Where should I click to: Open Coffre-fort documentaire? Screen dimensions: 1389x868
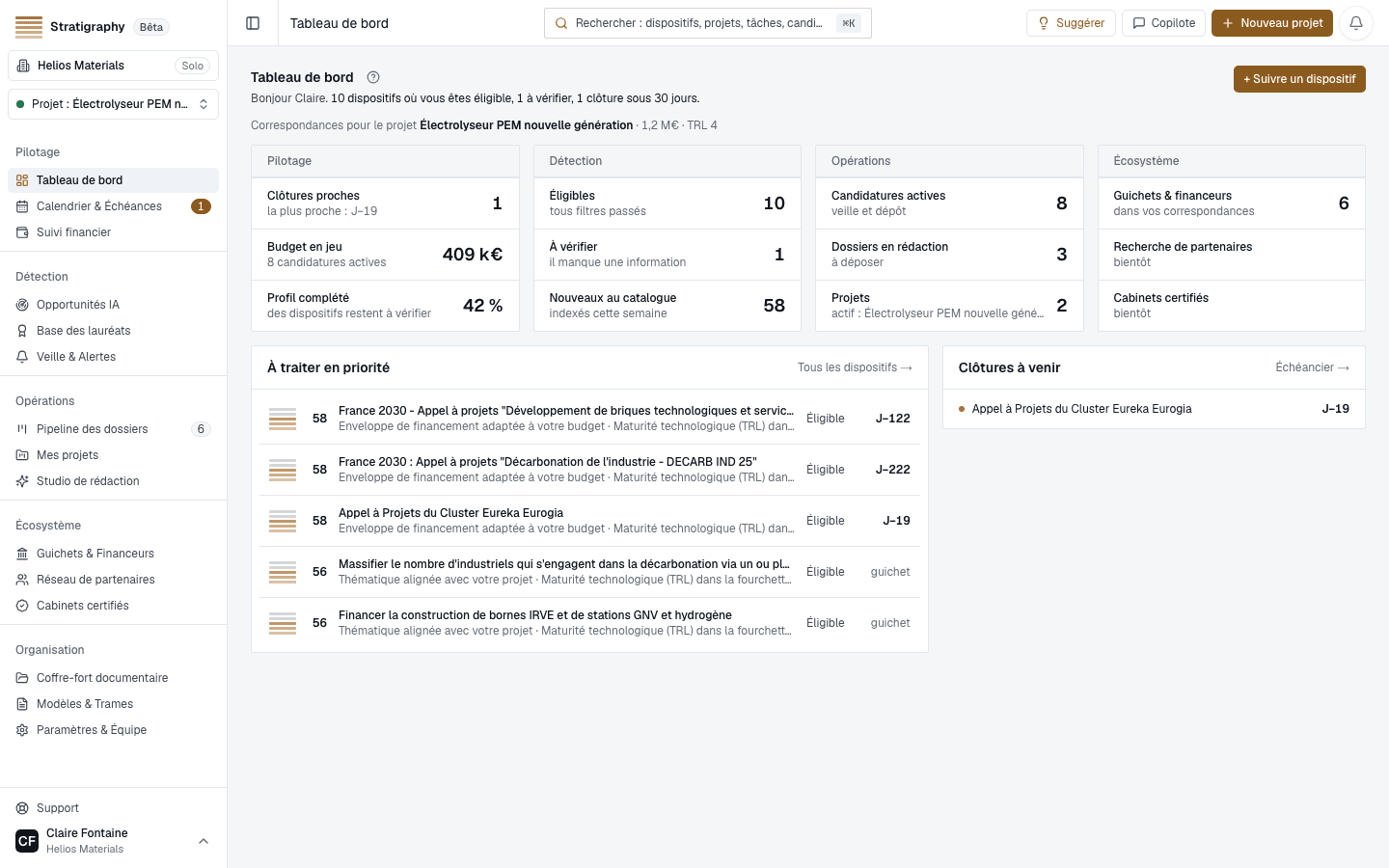coord(113,678)
